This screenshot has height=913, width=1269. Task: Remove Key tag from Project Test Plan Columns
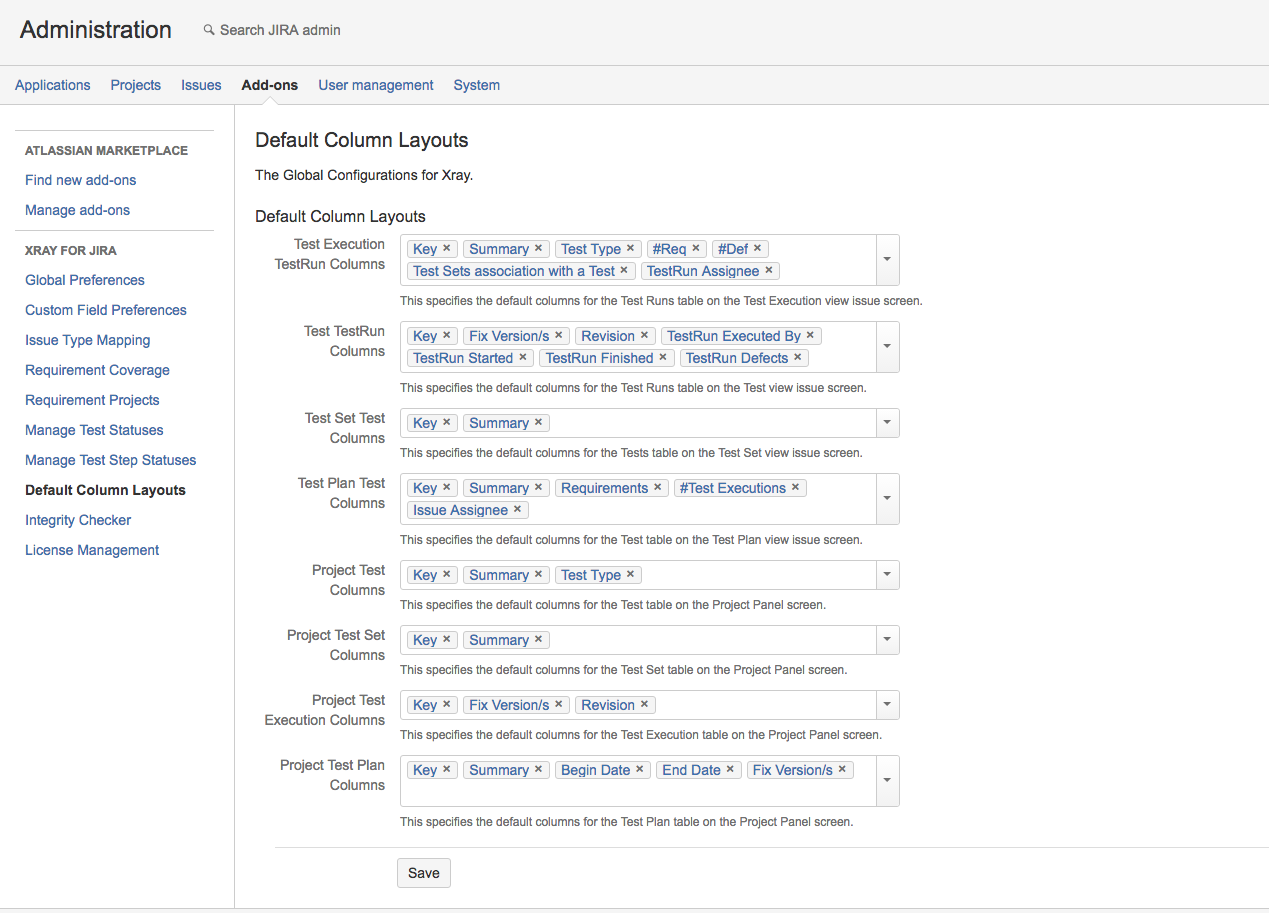pos(447,769)
